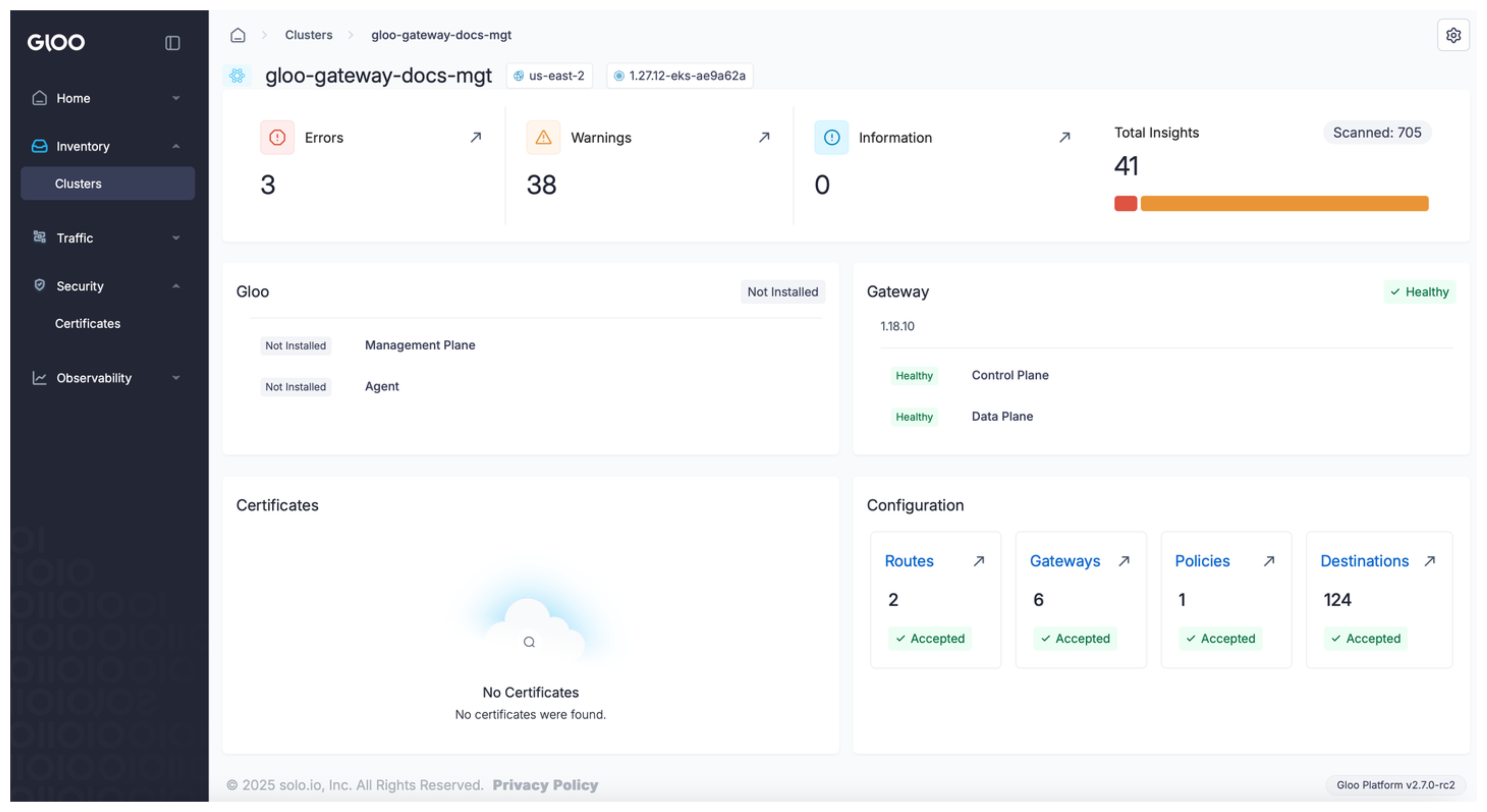Click the Agent Not Installed badge
This screenshot has height=812, width=1487.
tap(295, 387)
